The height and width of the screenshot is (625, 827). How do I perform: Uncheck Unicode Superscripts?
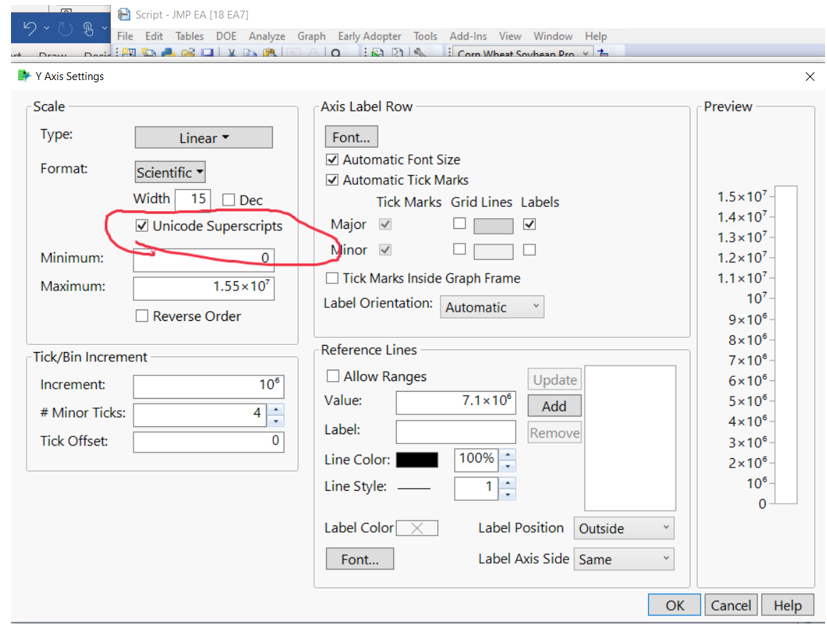pos(142,225)
